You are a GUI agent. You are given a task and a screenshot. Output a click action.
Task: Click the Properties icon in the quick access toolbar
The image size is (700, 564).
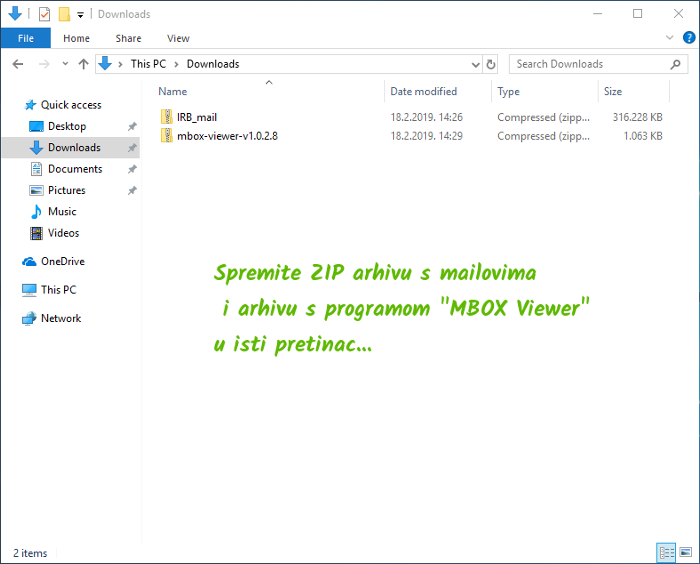(44, 14)
